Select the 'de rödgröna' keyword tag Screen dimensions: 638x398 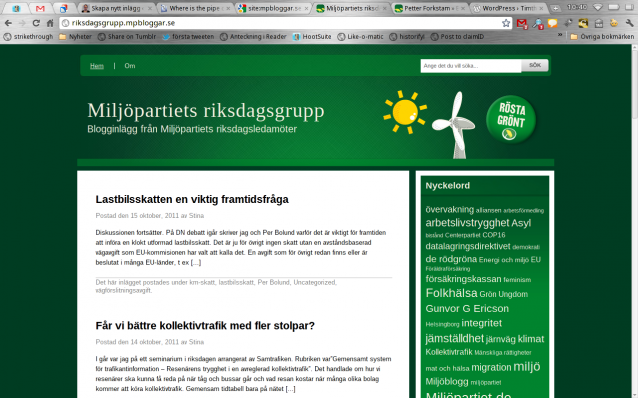451,259
